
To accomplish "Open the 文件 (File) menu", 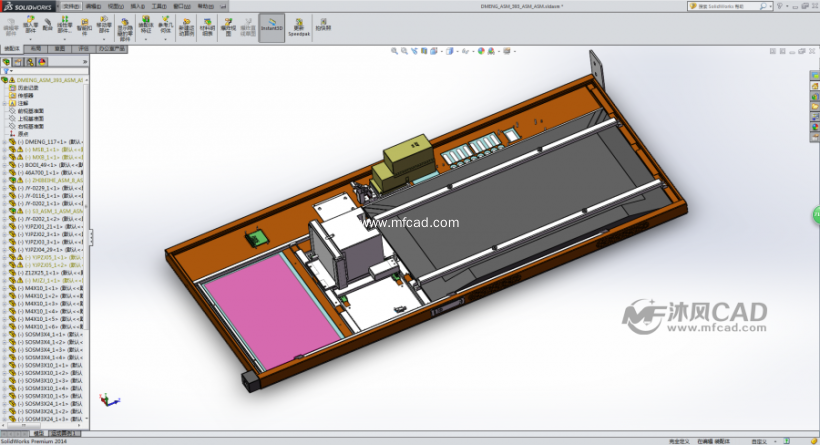I will [70, 6].
